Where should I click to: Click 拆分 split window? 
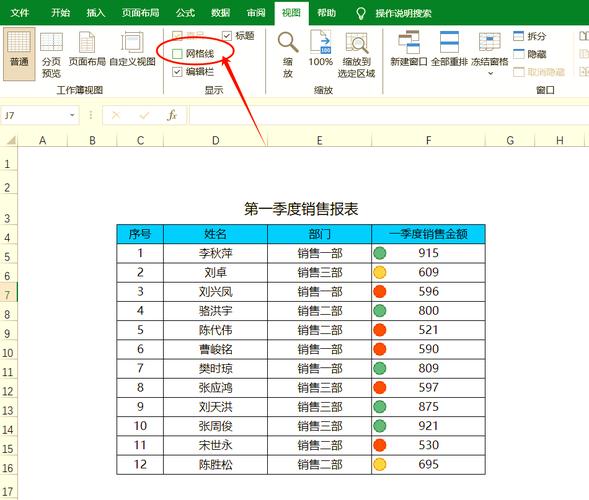(x=529, y=36)
